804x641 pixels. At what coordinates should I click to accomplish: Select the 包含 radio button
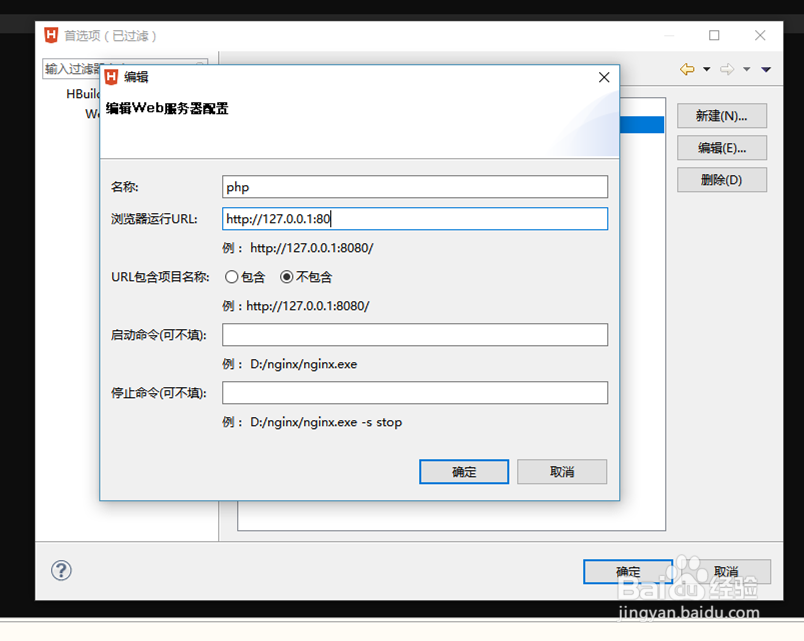(x=231, y=277)
